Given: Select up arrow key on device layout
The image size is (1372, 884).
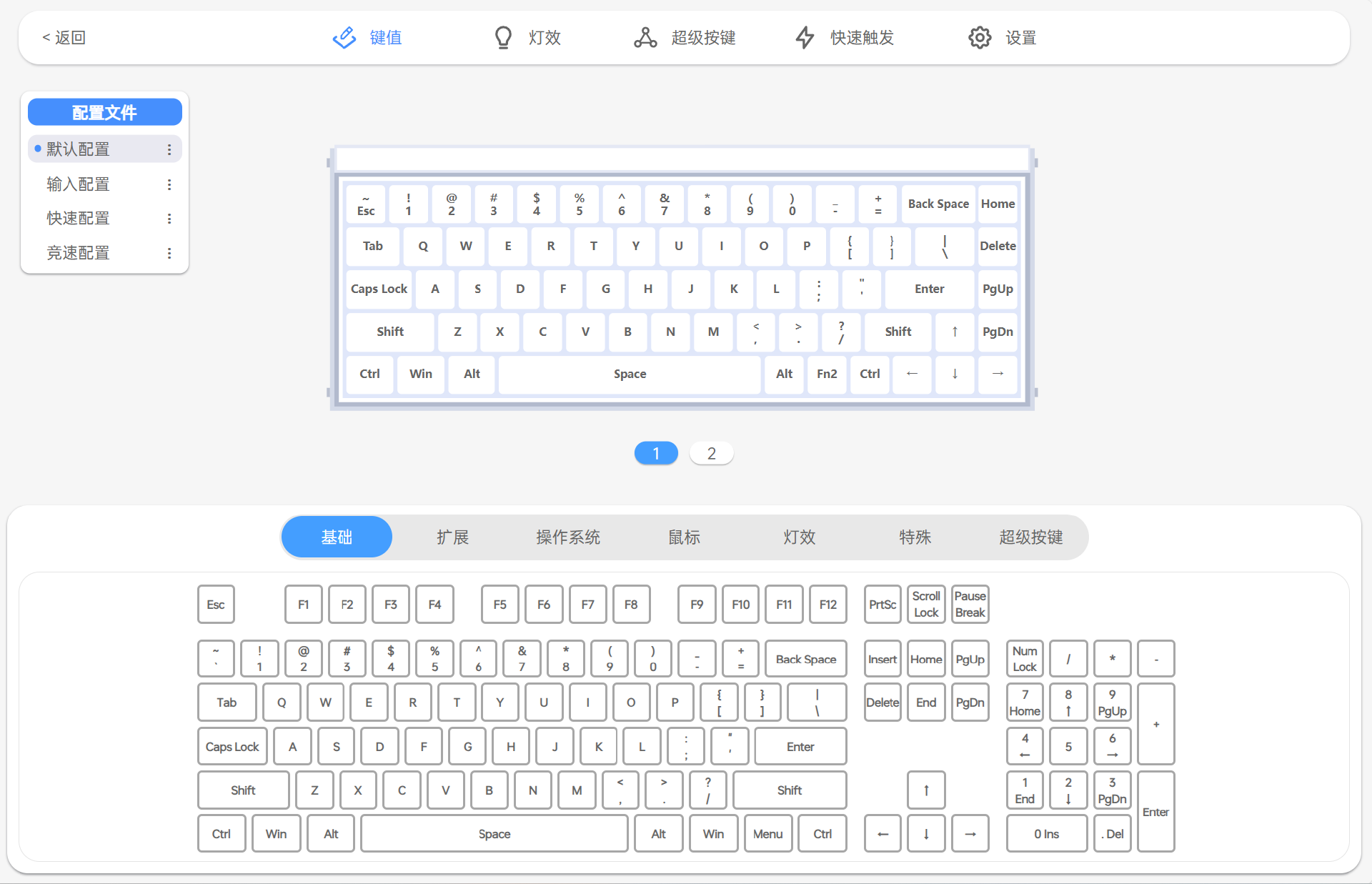Looking at the screenshot, I should coord(955,332).
